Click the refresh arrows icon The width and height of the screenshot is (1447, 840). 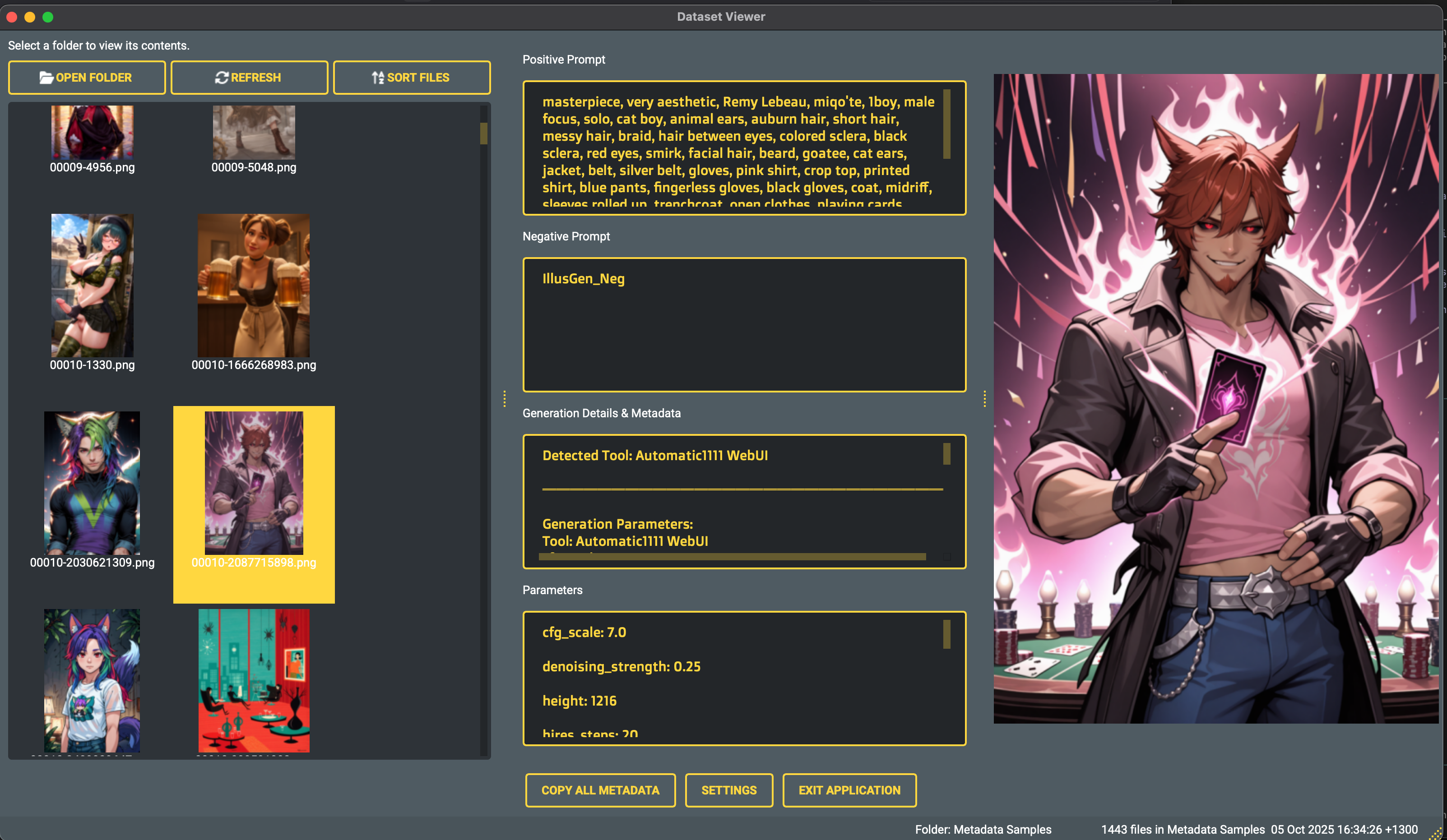click(x=222, y=78)
